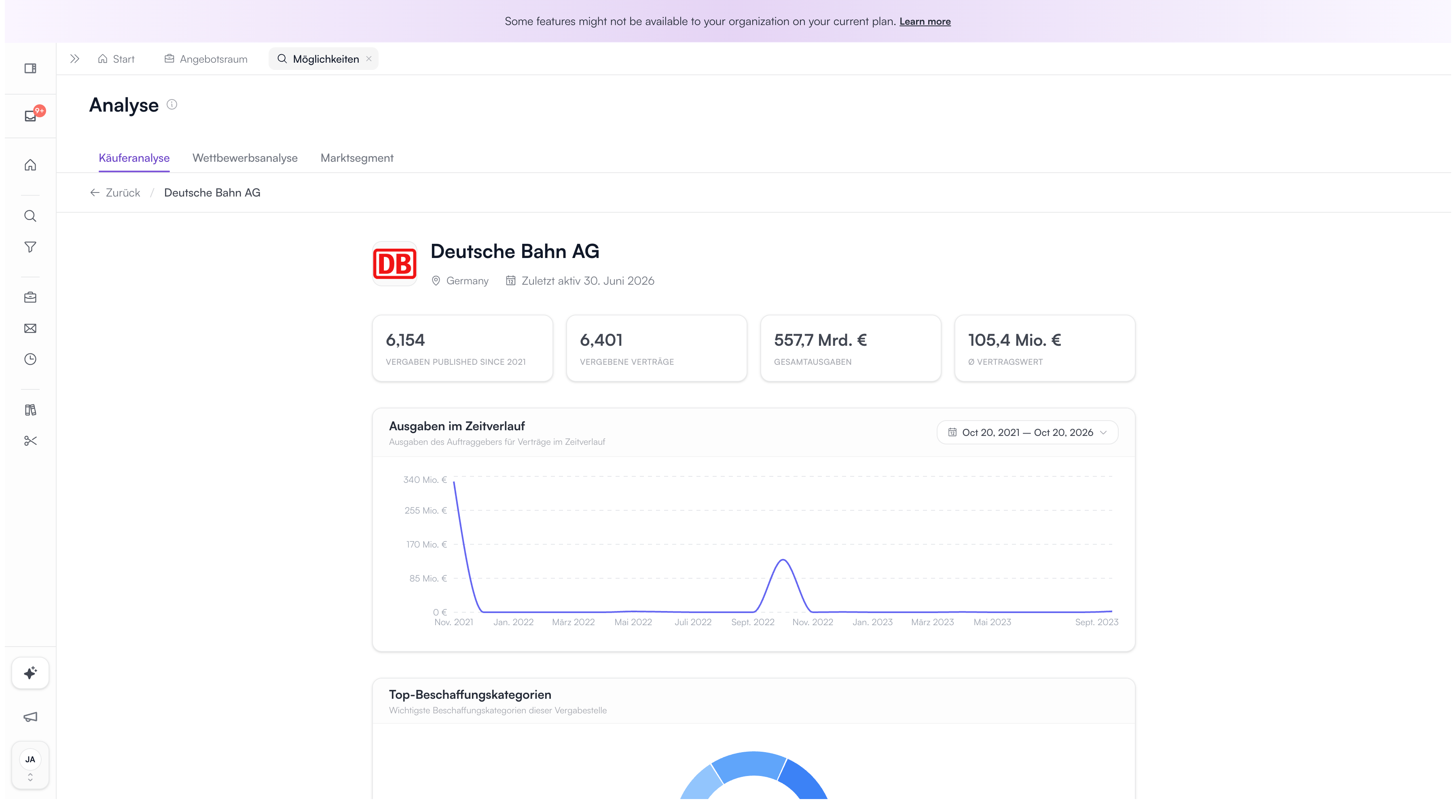Open the envelope mail icon

tap(30, 328)
